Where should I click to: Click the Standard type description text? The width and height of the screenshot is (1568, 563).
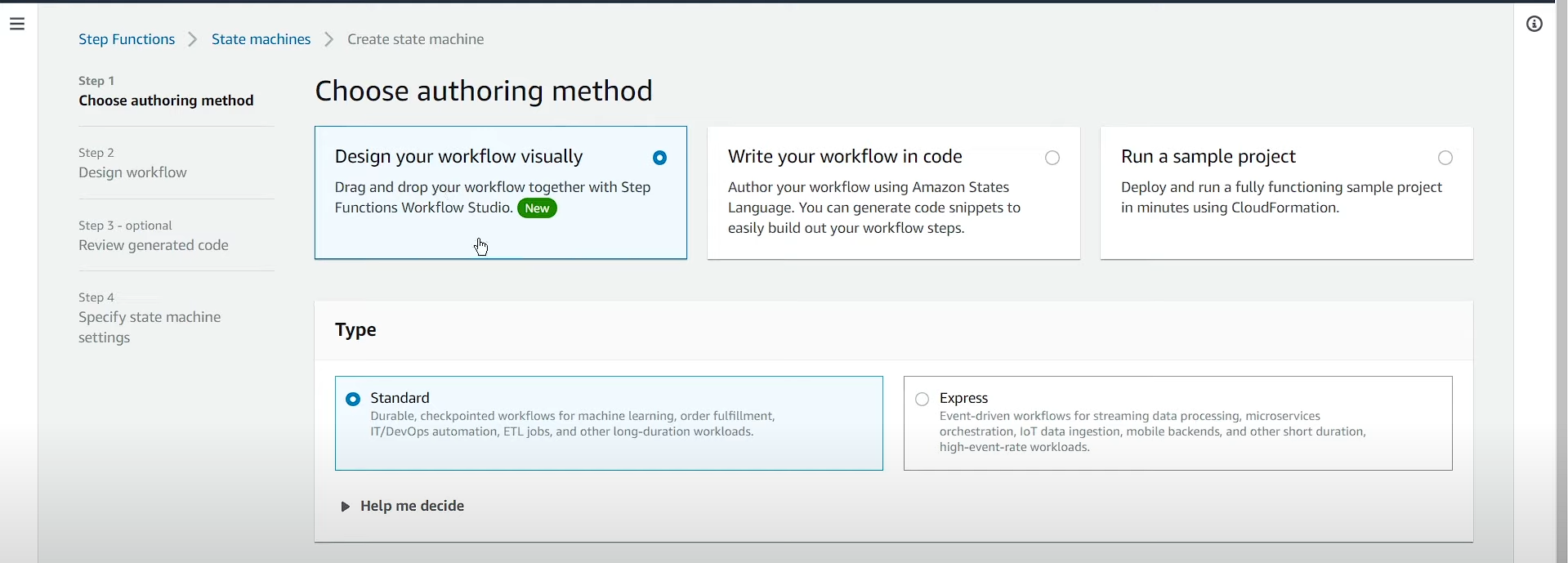pyautogui.click(x=573, y=424)
